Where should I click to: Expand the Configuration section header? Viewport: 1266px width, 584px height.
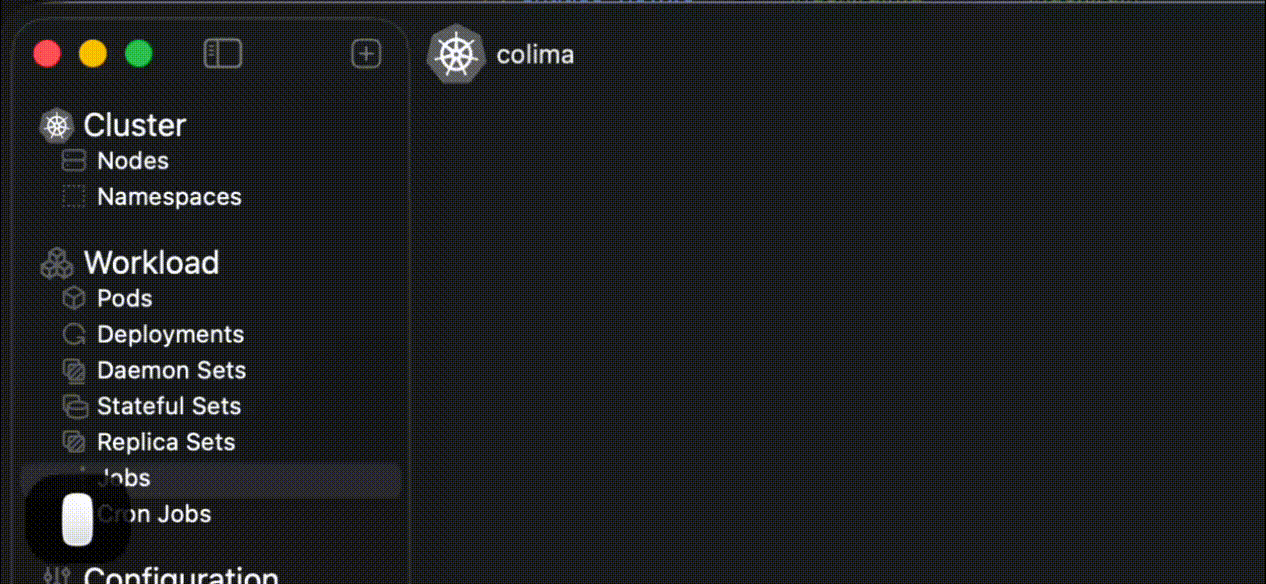pos(181,575)
